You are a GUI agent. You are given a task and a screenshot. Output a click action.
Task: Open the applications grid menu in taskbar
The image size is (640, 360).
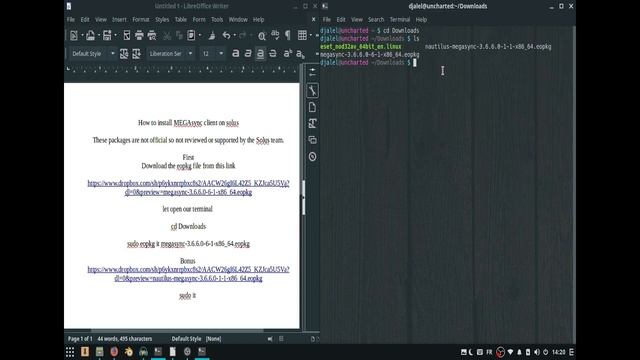tap(70, 352)
